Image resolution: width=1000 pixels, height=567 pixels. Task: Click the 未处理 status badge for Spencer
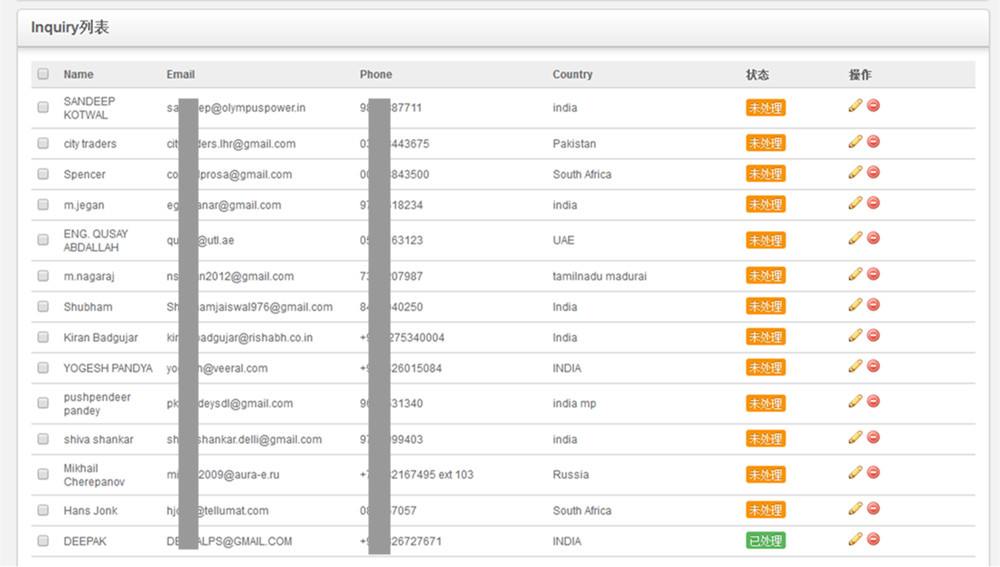[765, 174]
